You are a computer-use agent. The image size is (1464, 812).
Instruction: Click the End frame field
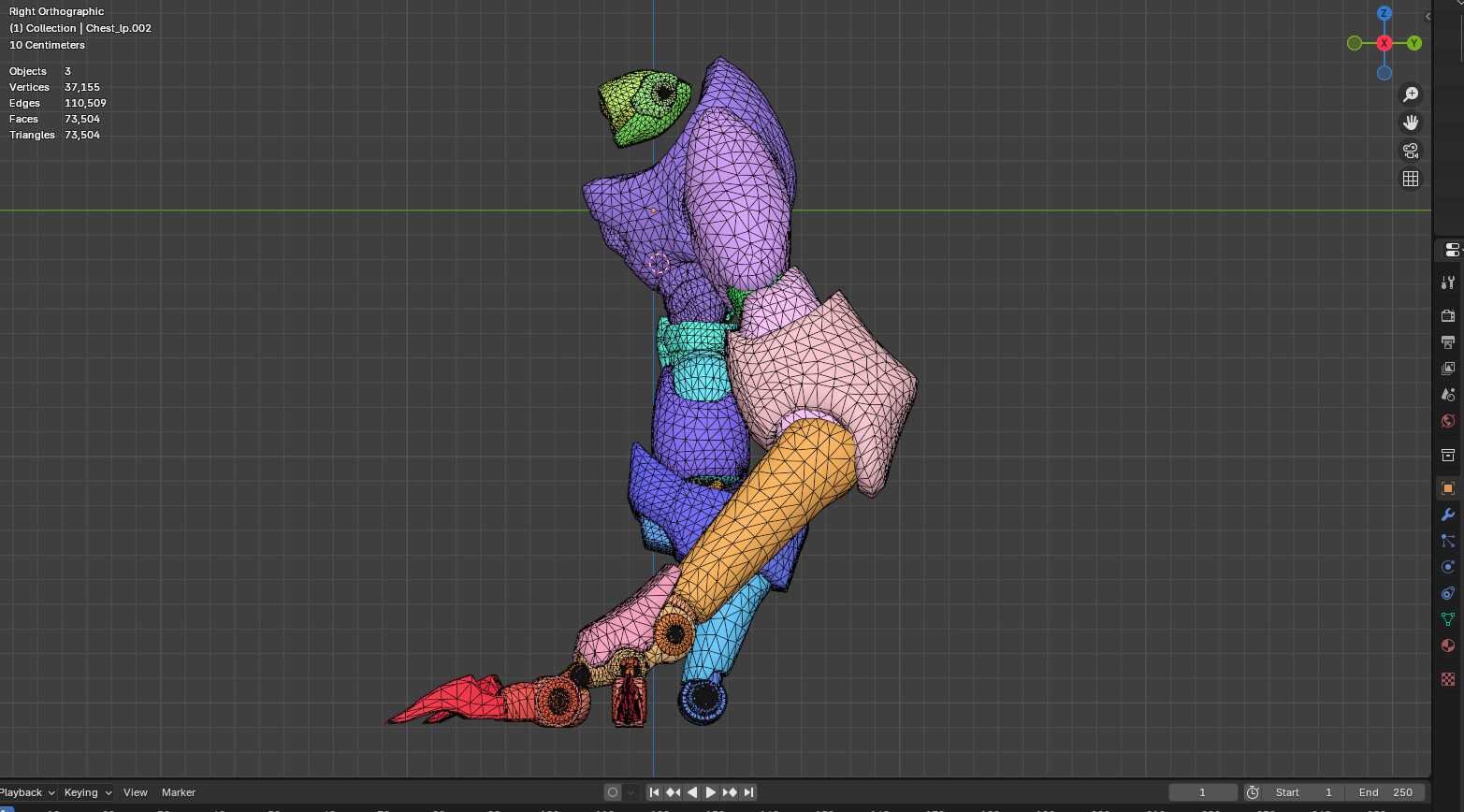1385,792
